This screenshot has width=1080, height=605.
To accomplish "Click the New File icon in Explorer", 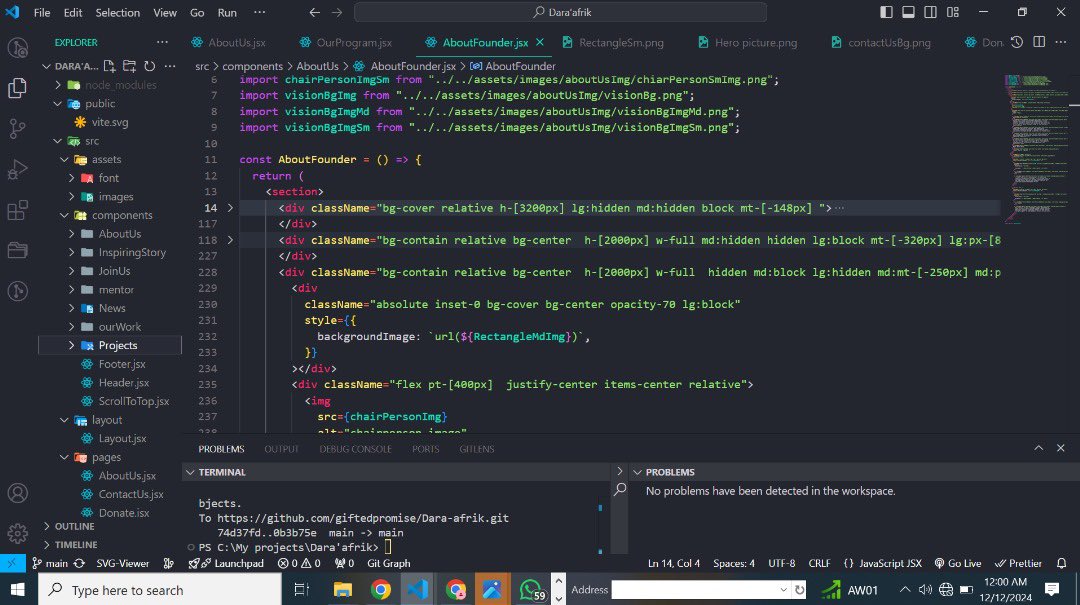I will 110,66.
